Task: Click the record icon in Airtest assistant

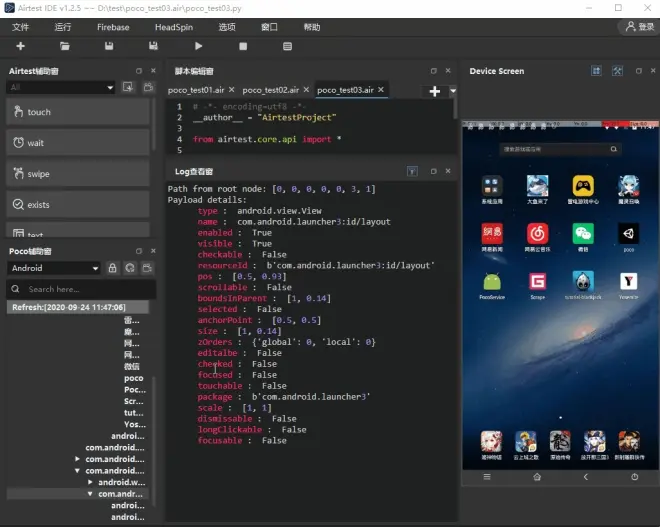Action: [x=128, y=87]
